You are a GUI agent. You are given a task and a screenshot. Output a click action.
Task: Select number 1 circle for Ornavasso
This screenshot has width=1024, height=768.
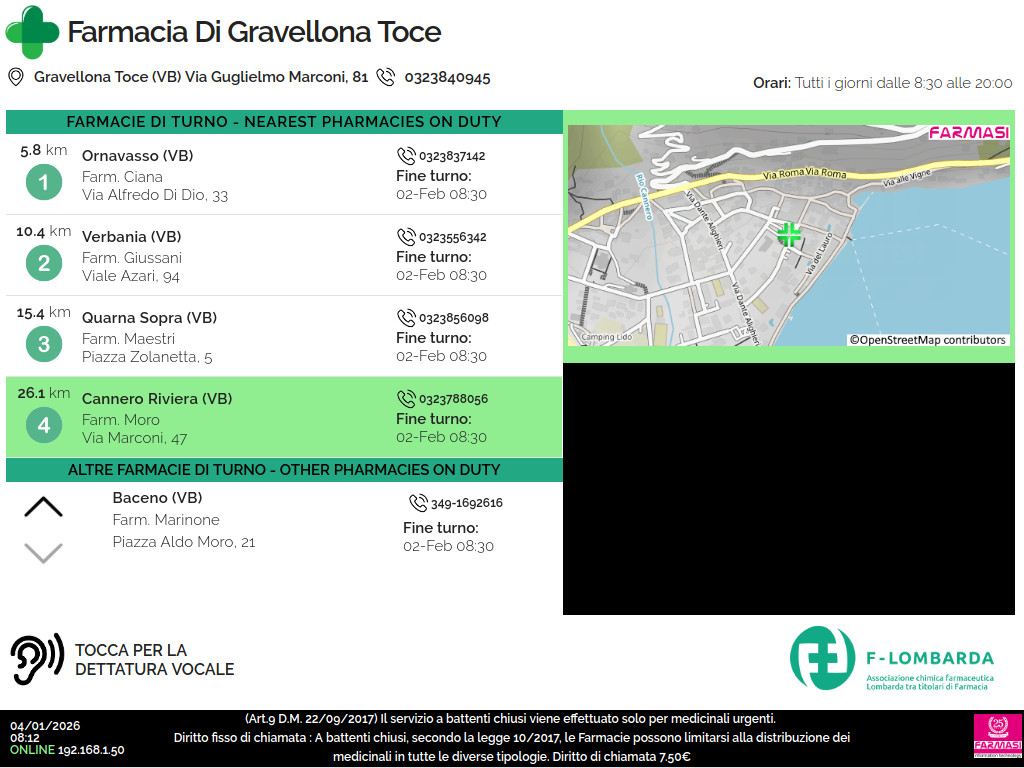pos(44,183)
